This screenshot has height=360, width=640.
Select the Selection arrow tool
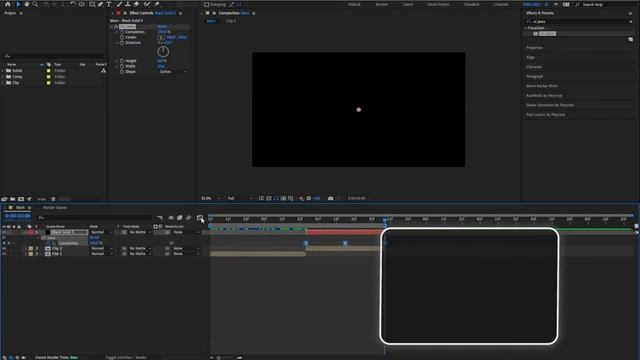point(18,4)
